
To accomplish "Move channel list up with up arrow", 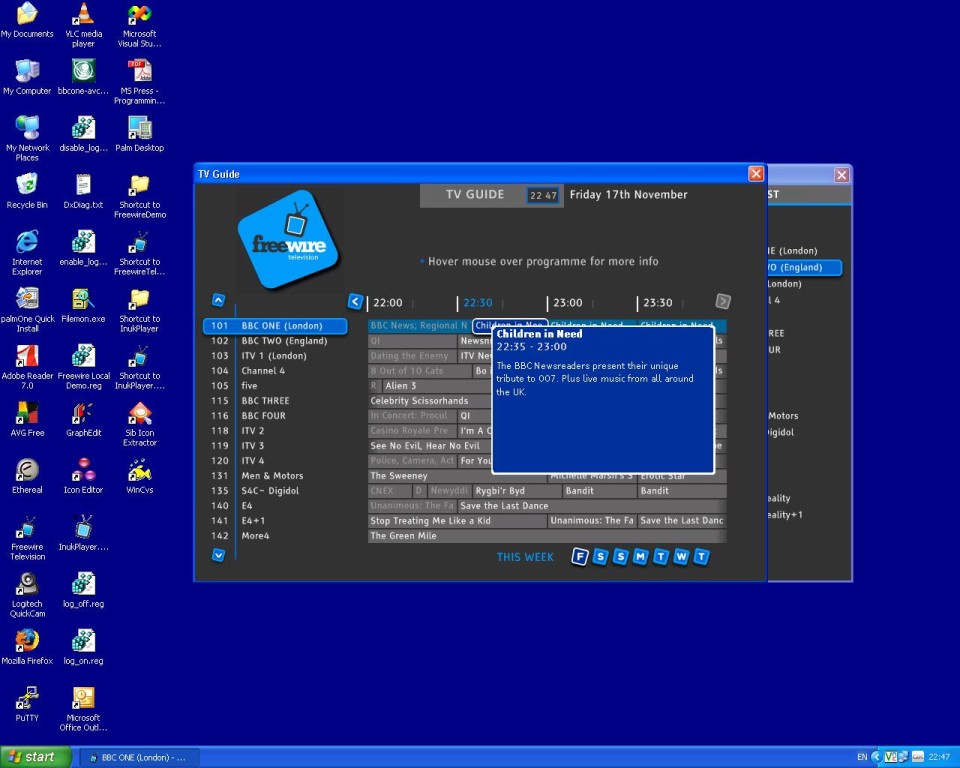I will pyautogui.click(x=219, y=300).
